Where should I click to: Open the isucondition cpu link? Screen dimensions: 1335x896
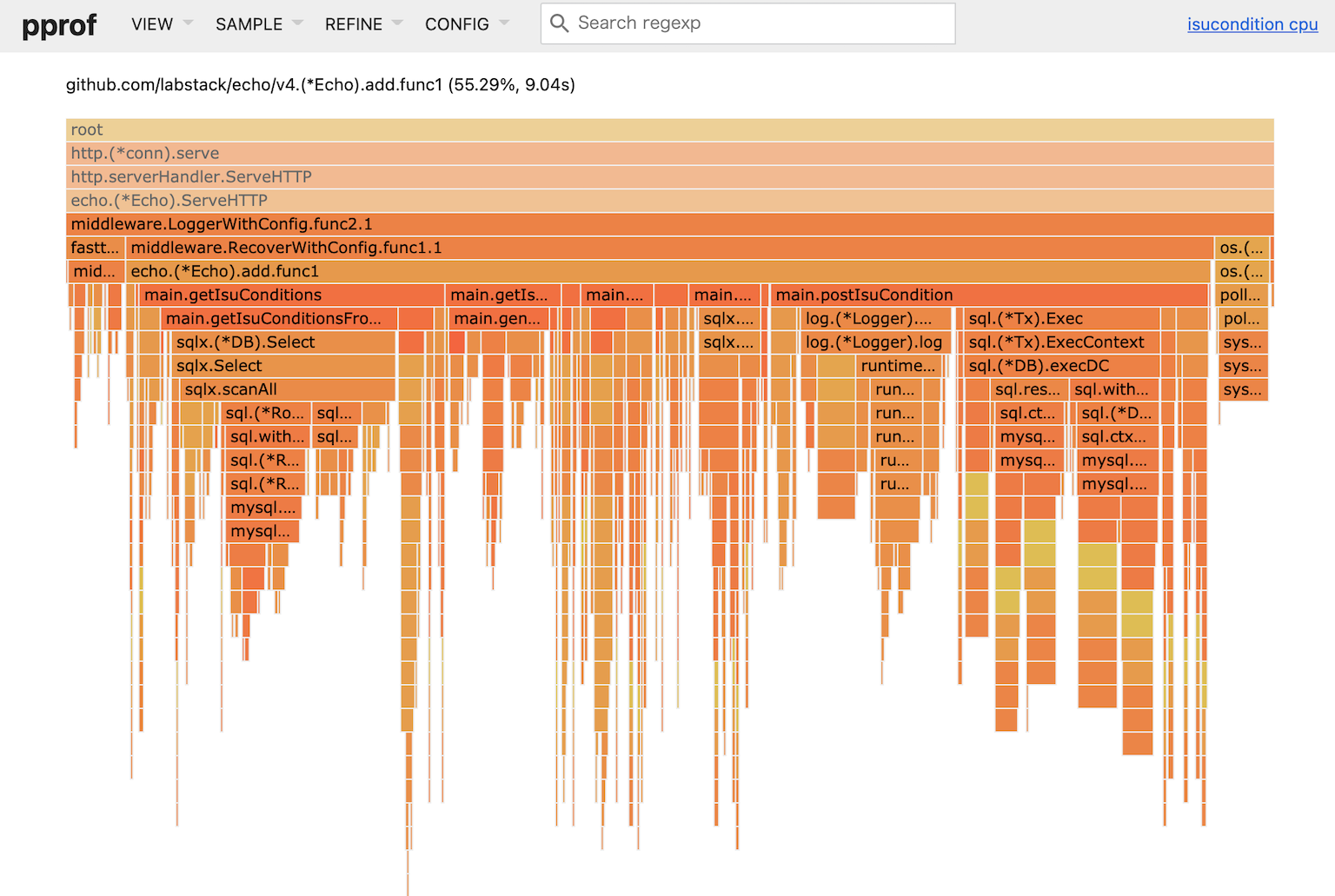1252,24
